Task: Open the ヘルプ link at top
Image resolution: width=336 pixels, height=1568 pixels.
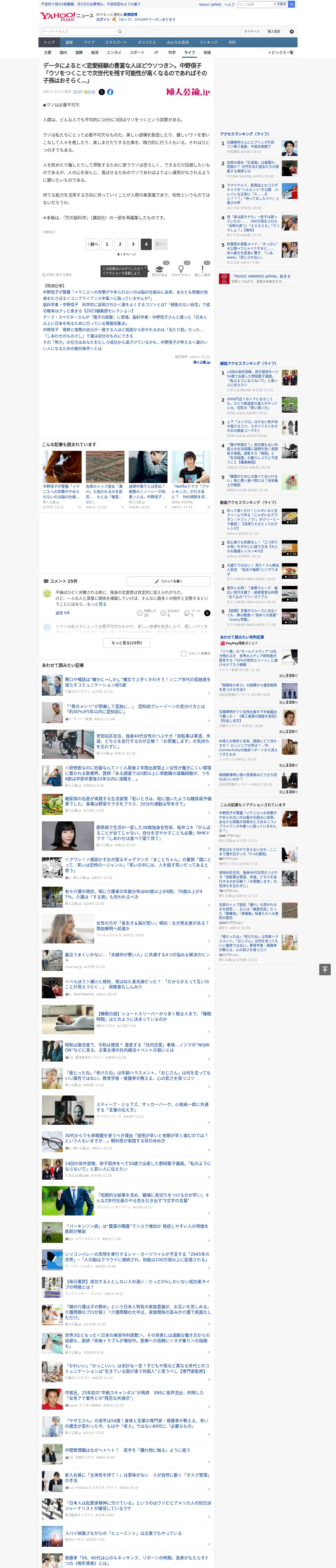Action: (x=229, y=4)
